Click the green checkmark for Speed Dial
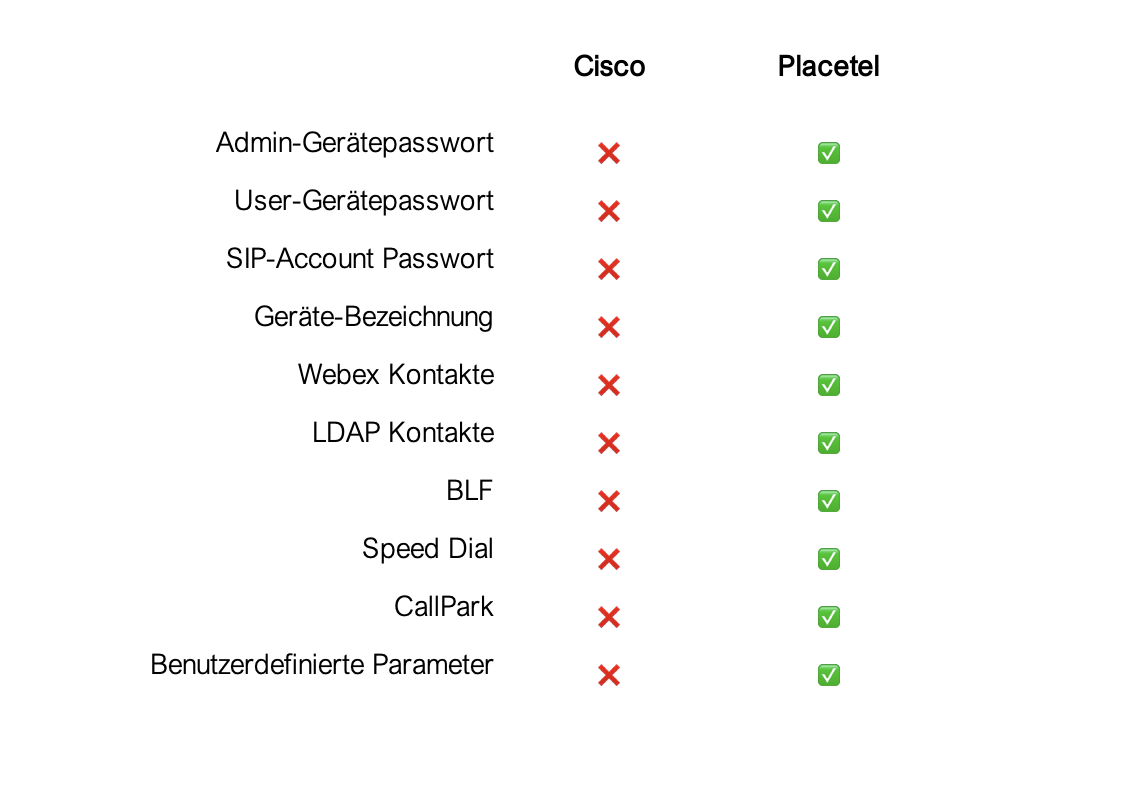The image size is (1122, 802). click(x=829, y=559)
